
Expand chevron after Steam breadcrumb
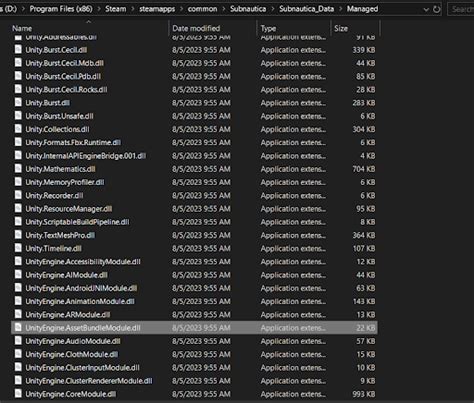pos(133,9)
